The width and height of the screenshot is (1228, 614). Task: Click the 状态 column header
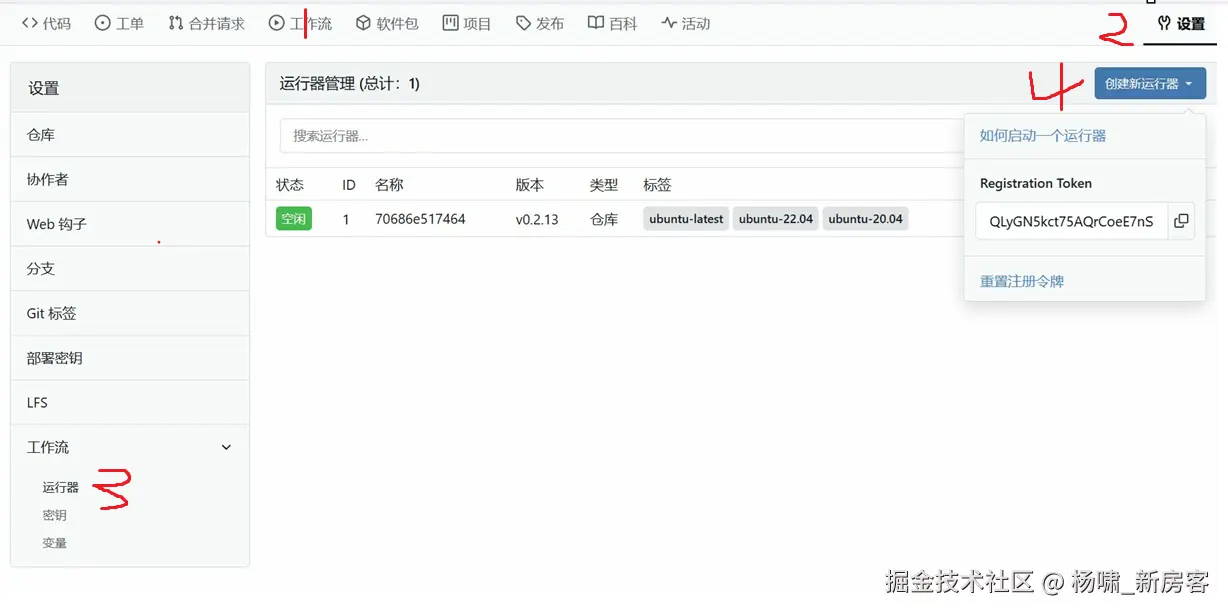pos(290,185)
